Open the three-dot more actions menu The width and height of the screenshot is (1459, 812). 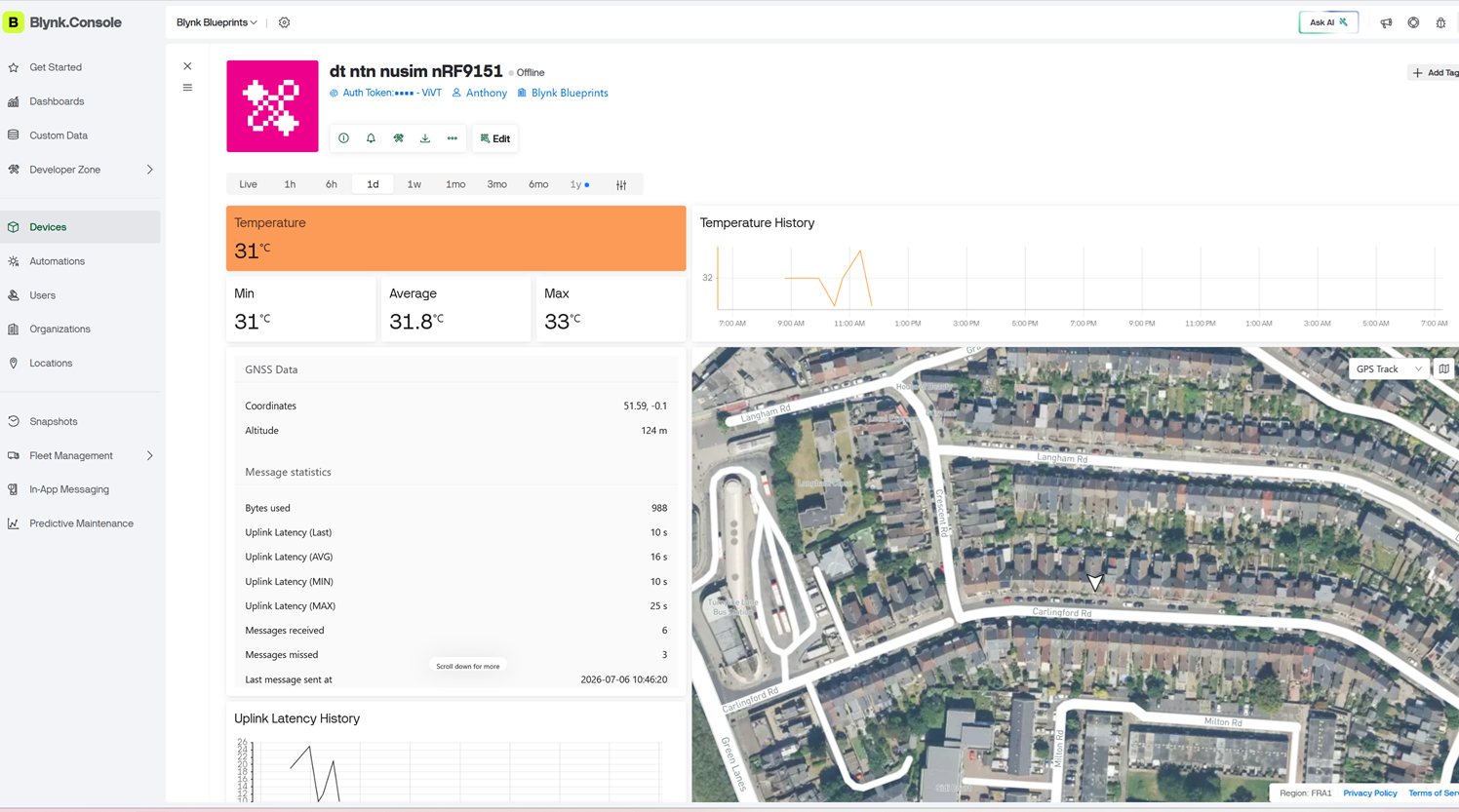[453, 138]
